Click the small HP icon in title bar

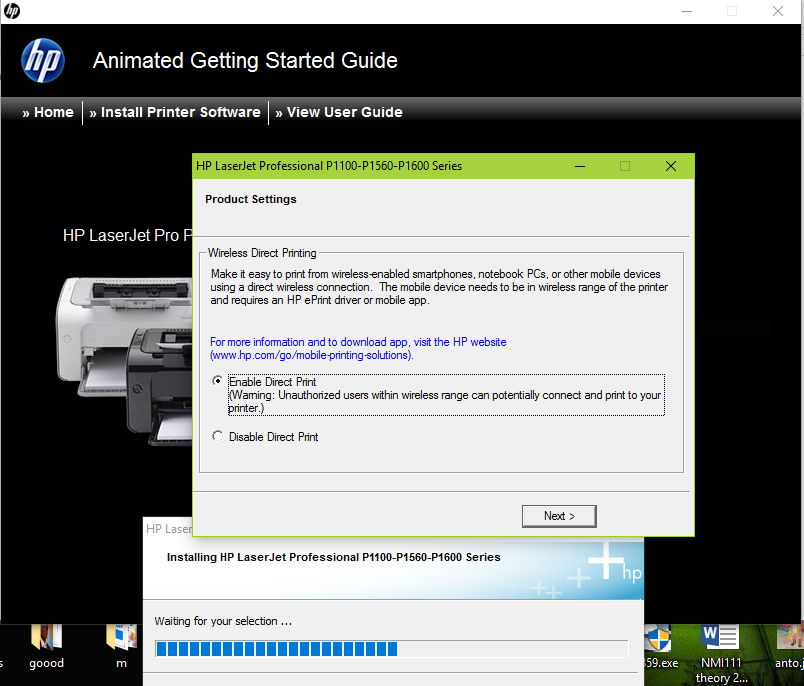pyautogui.click(x=12, y=11)
